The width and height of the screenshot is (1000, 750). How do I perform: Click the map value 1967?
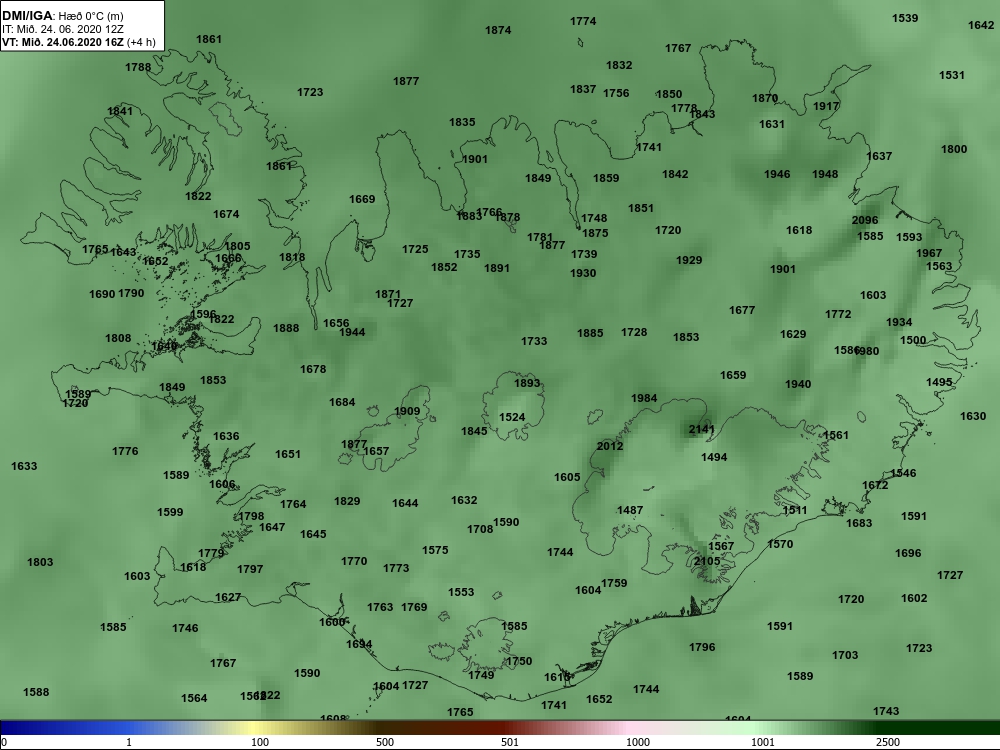coord(929,253)
